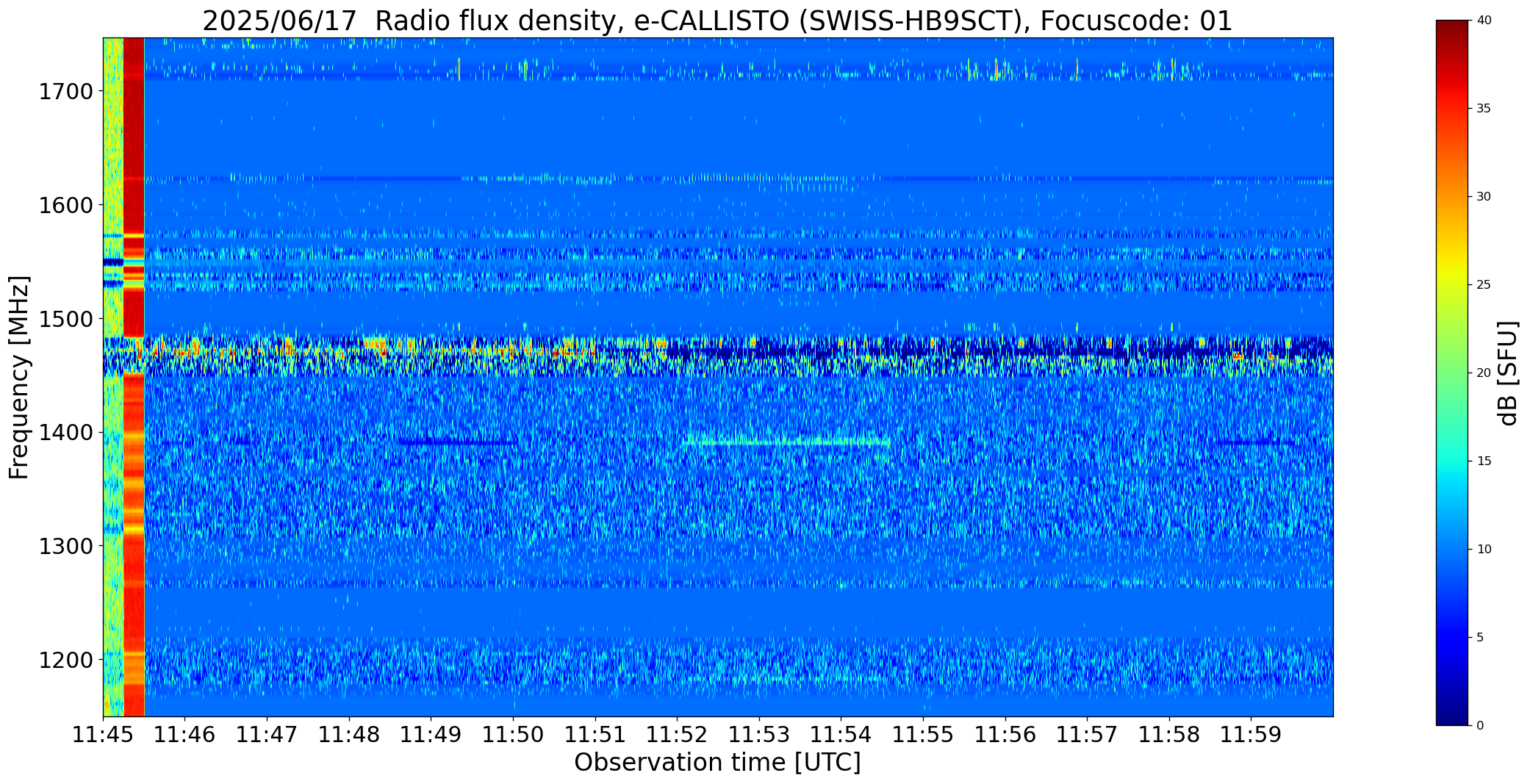Image resolution: width=1530 pixels, height=784 pixels.
Task: Click the red vertical burst band at 11:45
Action: [x=134, y=377]
